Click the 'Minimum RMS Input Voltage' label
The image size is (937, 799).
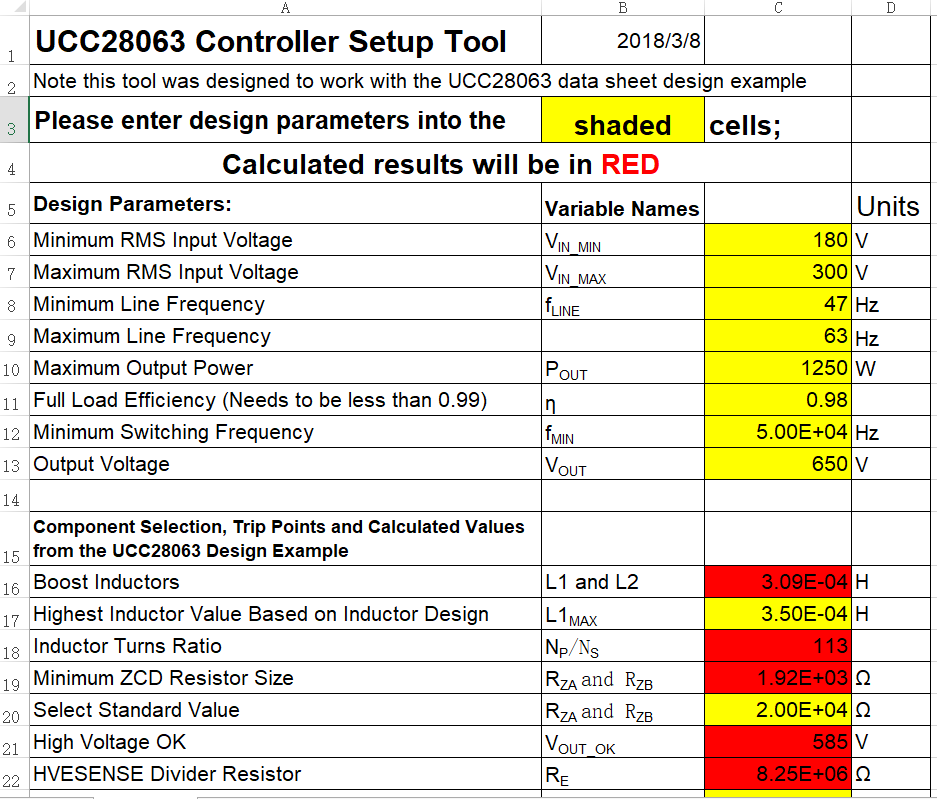(163, 240)
